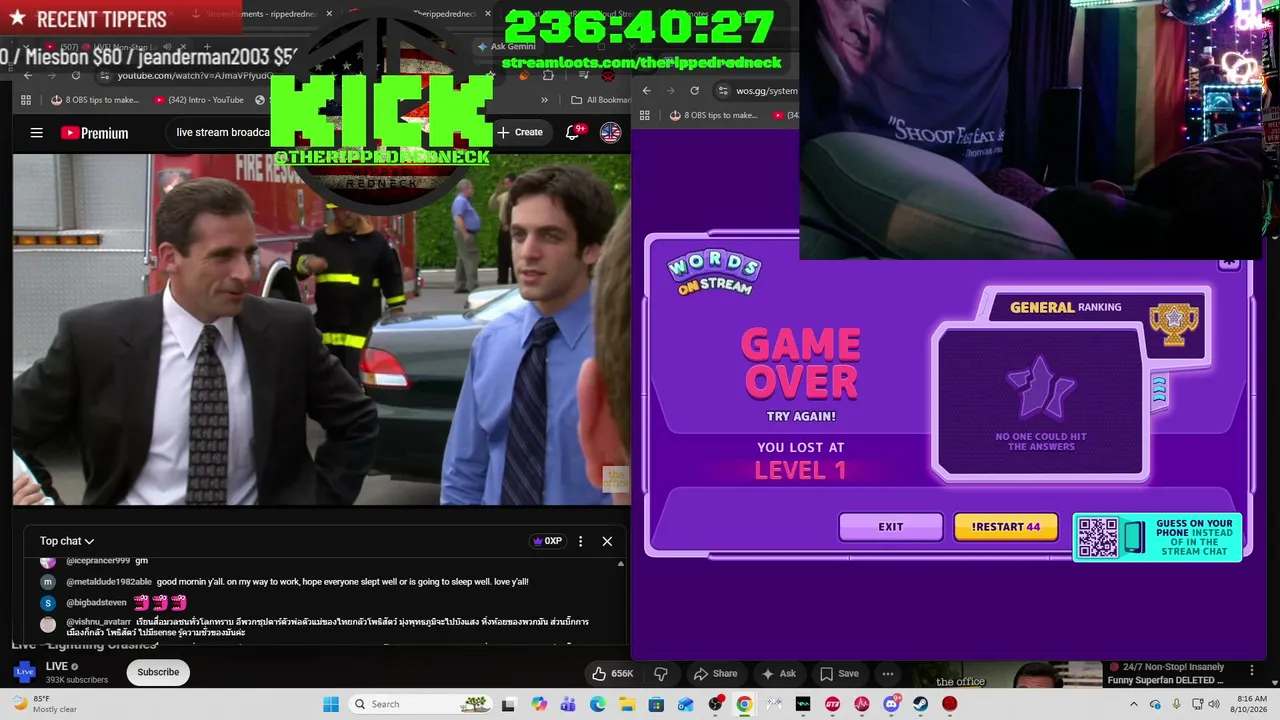Share the YouTube video
Screen dimensions: 1280x720
[715, 673]
